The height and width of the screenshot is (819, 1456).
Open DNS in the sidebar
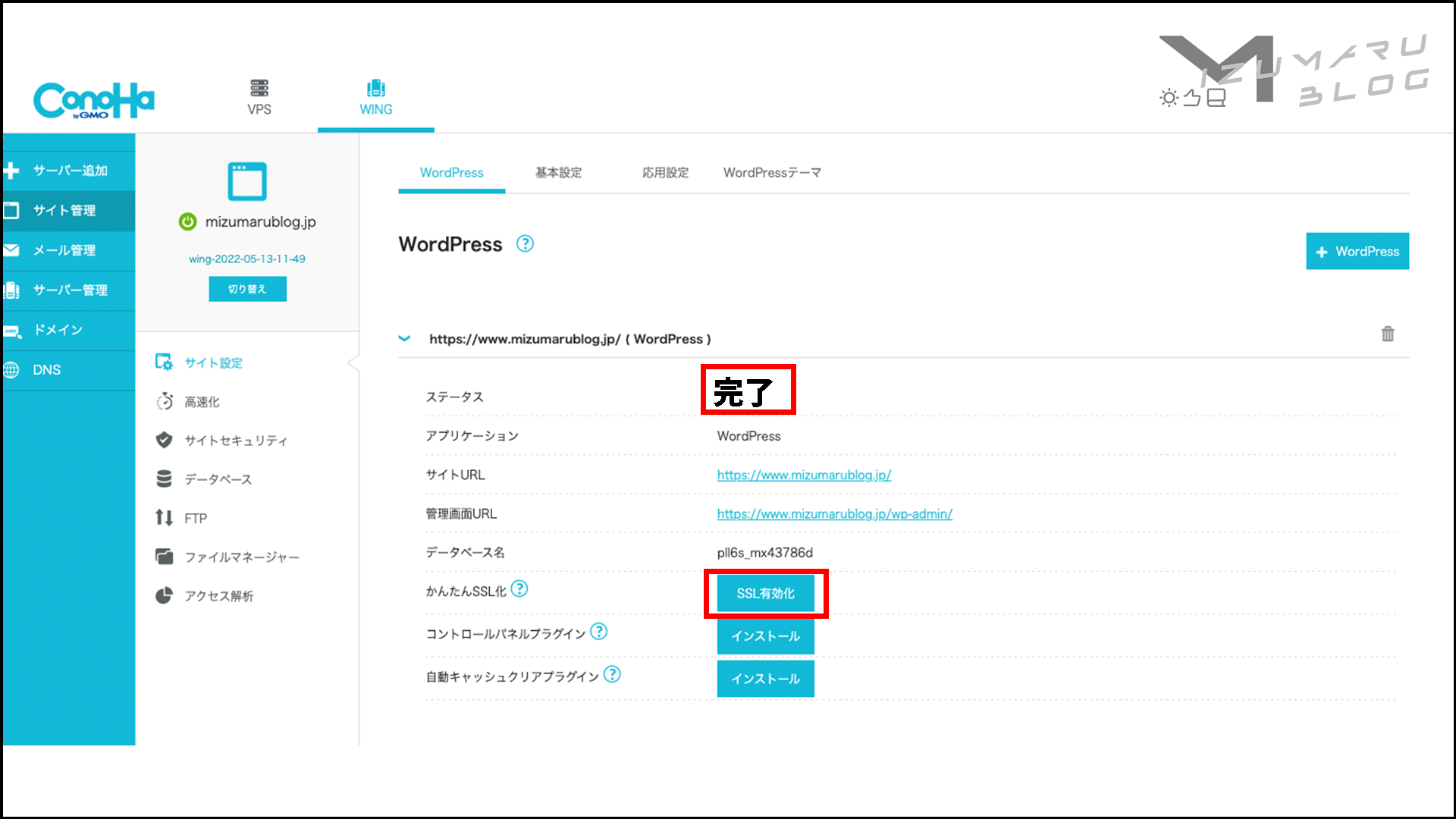coord(68,370)
